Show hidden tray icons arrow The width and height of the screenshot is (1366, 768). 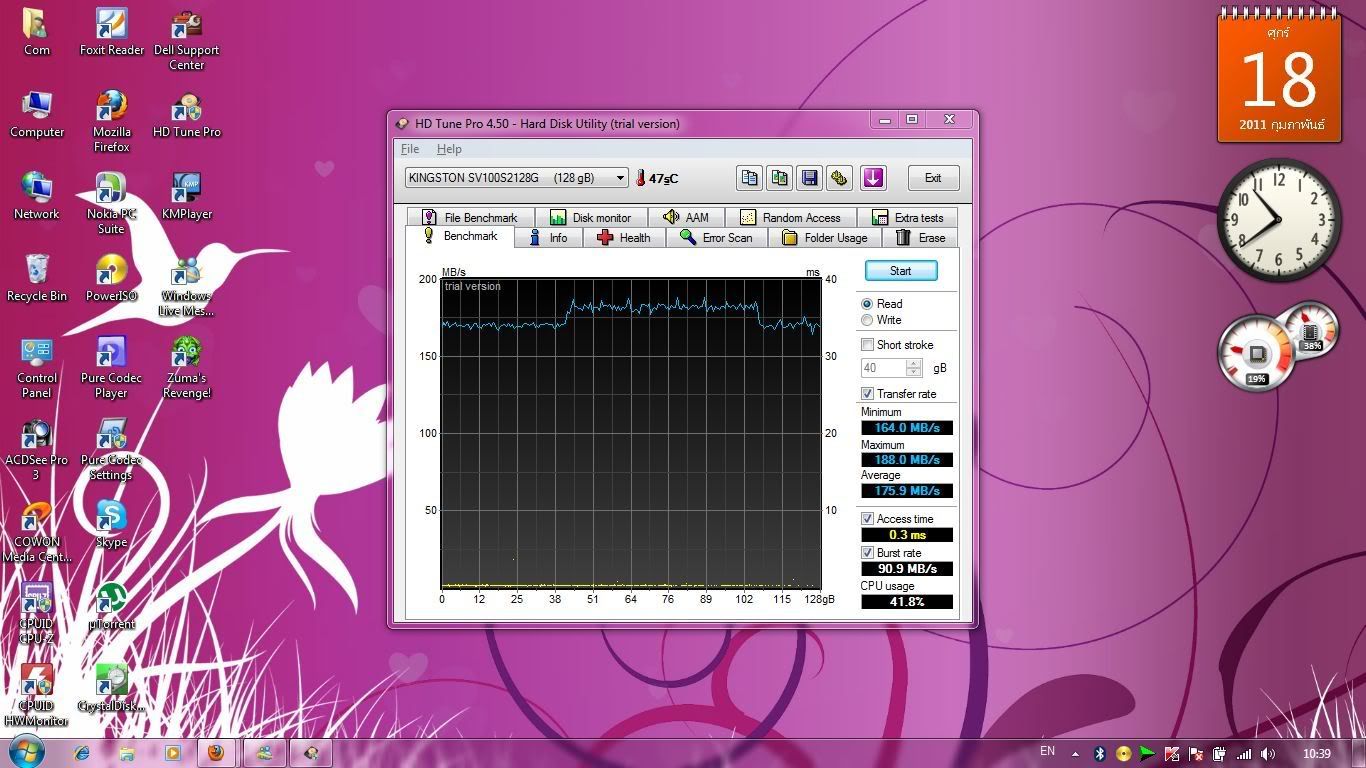1075,754
